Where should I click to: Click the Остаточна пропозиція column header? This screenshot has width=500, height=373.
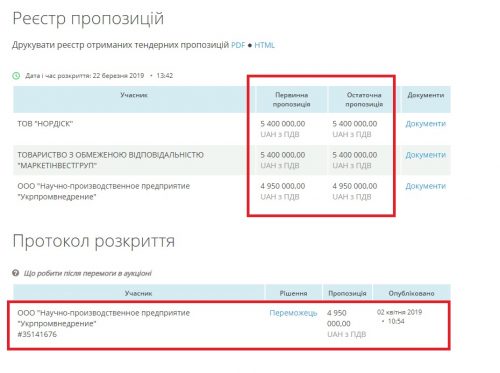(364, 100)
